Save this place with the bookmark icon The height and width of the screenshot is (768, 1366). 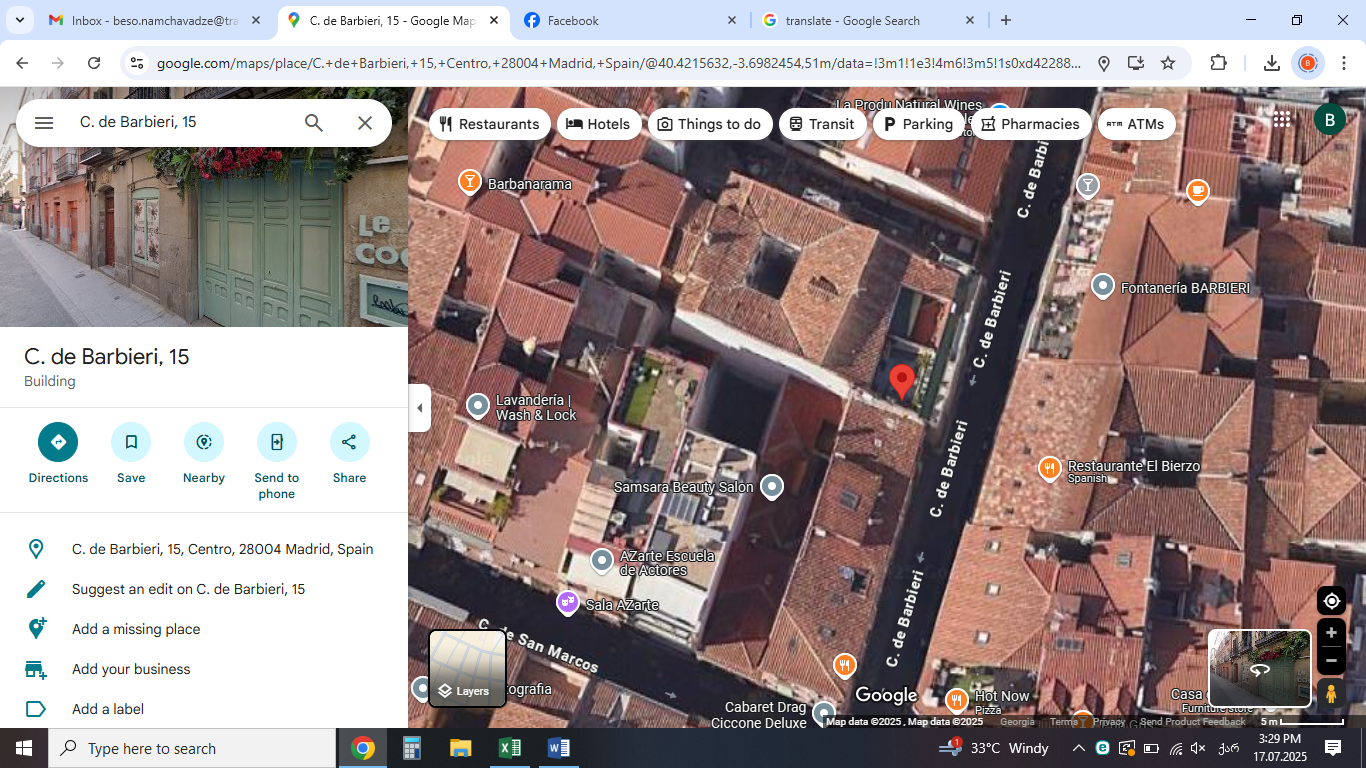[131, 442]
